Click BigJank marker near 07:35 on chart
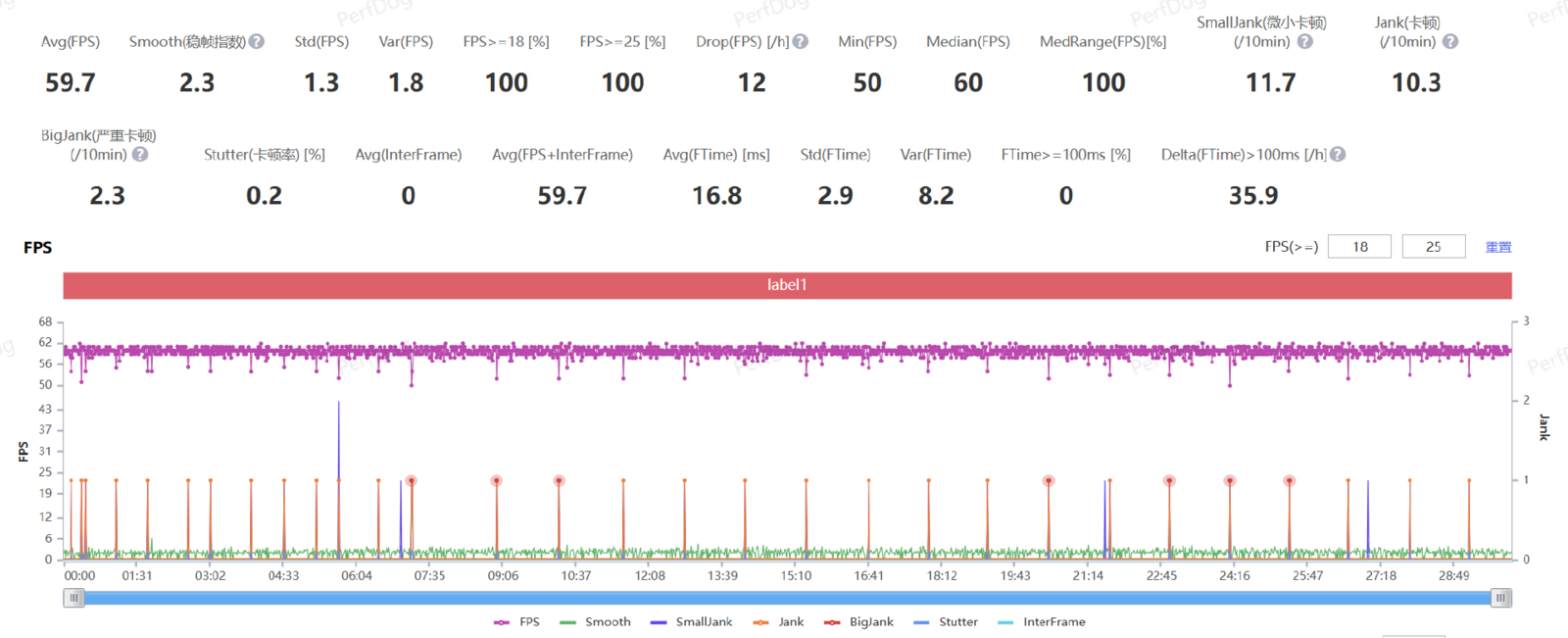This screenshot has height=638, width=1568. coord(412,481)
